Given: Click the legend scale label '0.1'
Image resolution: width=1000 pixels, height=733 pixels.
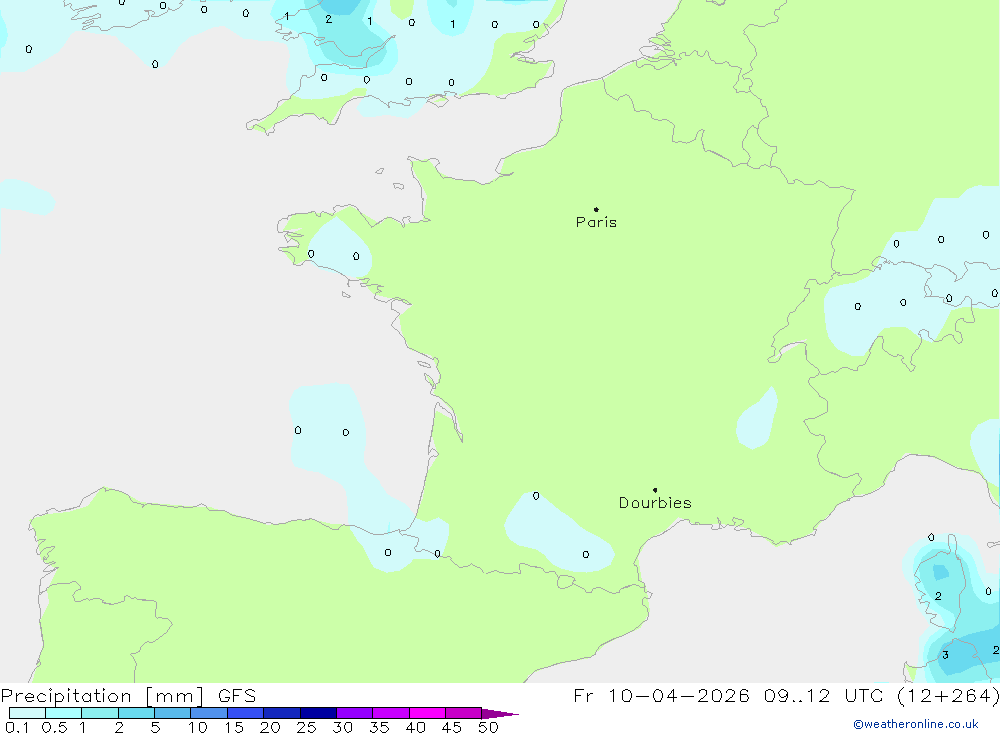Looking at the screenshot, I should point(17,727).
